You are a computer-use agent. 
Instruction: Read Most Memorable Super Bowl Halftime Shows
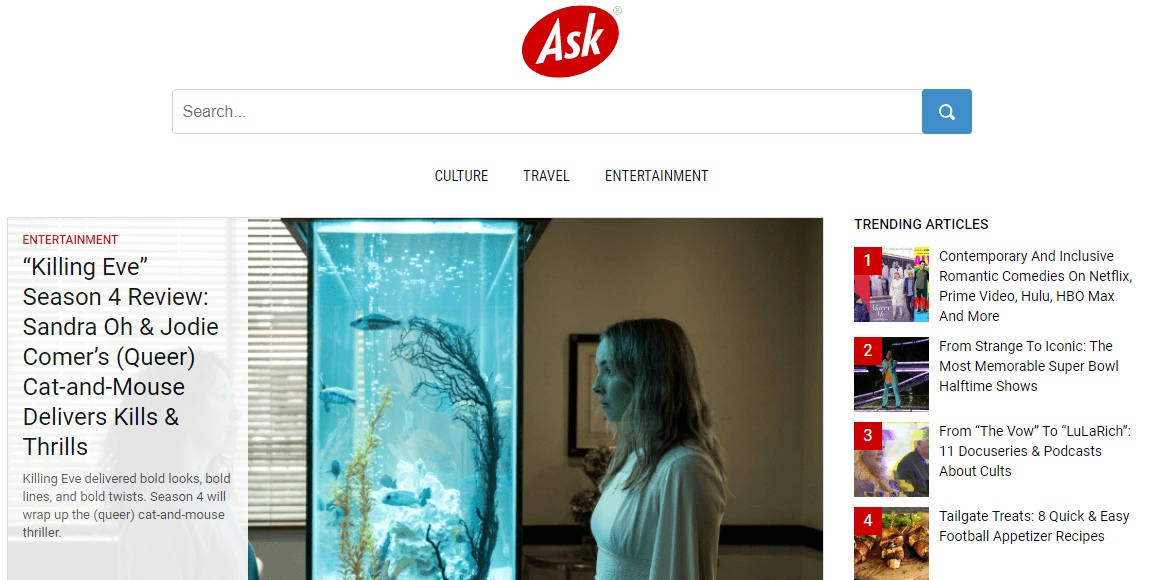(1029, 366)
